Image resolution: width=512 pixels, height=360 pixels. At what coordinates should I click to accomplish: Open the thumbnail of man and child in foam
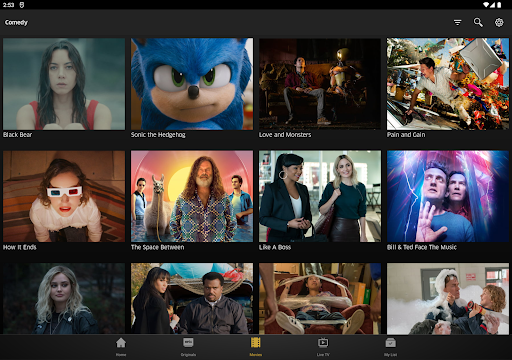(448, 299)
